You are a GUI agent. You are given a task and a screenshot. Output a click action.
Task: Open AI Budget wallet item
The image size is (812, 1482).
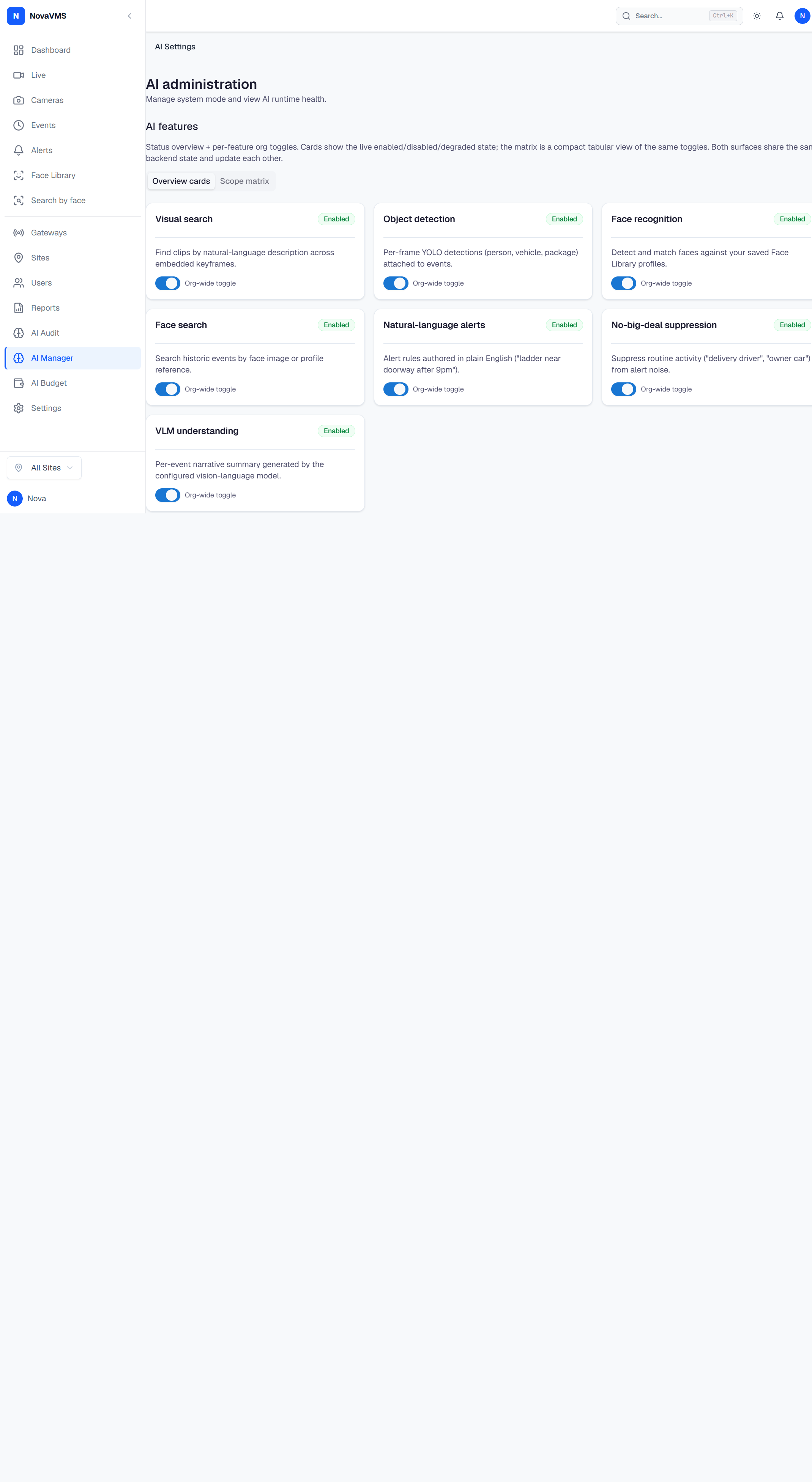73,383
